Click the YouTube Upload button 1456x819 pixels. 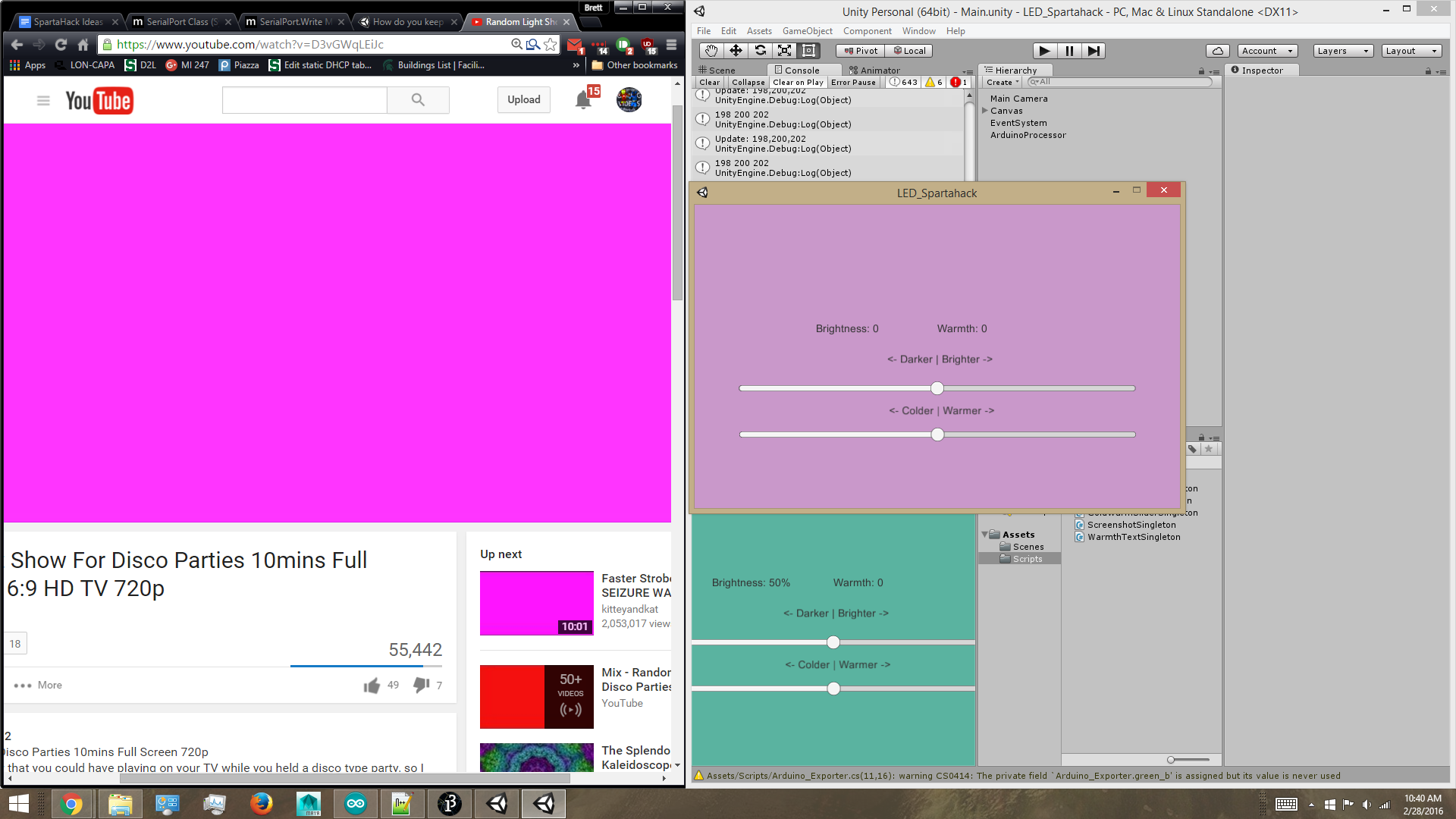523,99
